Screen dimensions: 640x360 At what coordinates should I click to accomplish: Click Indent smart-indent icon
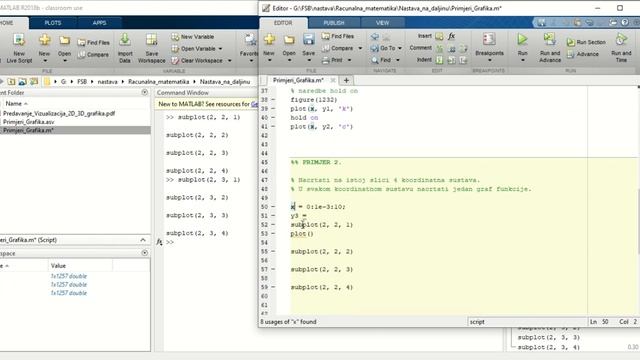pyautogui.click(x=439, y=60)
